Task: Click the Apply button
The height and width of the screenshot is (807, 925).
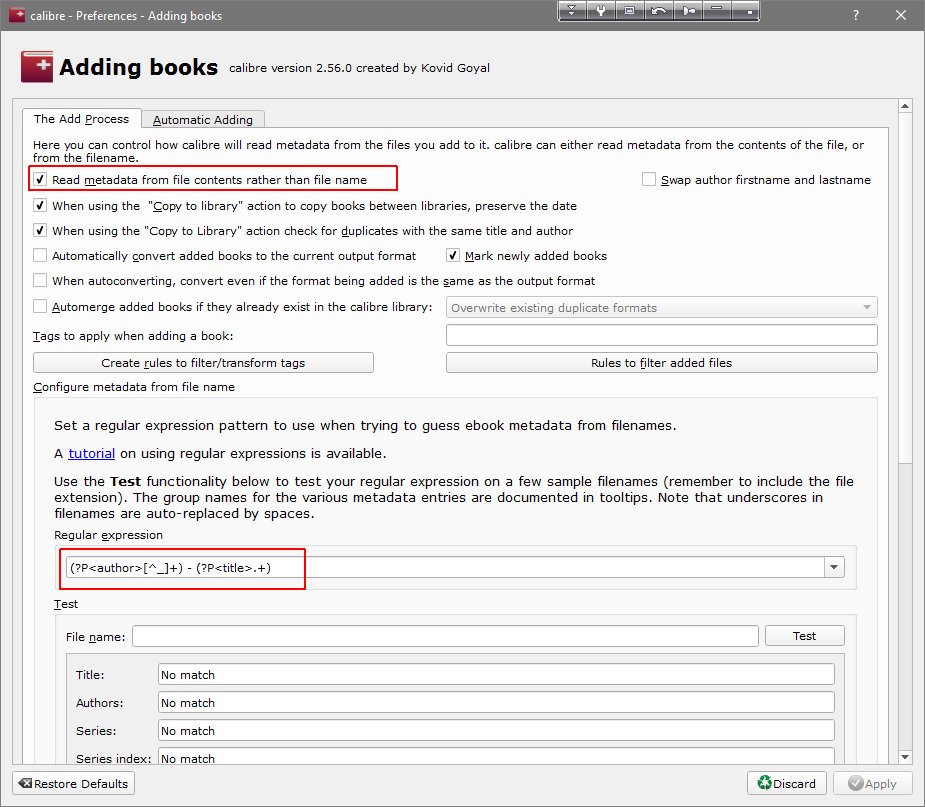Action: click(872, 783)
